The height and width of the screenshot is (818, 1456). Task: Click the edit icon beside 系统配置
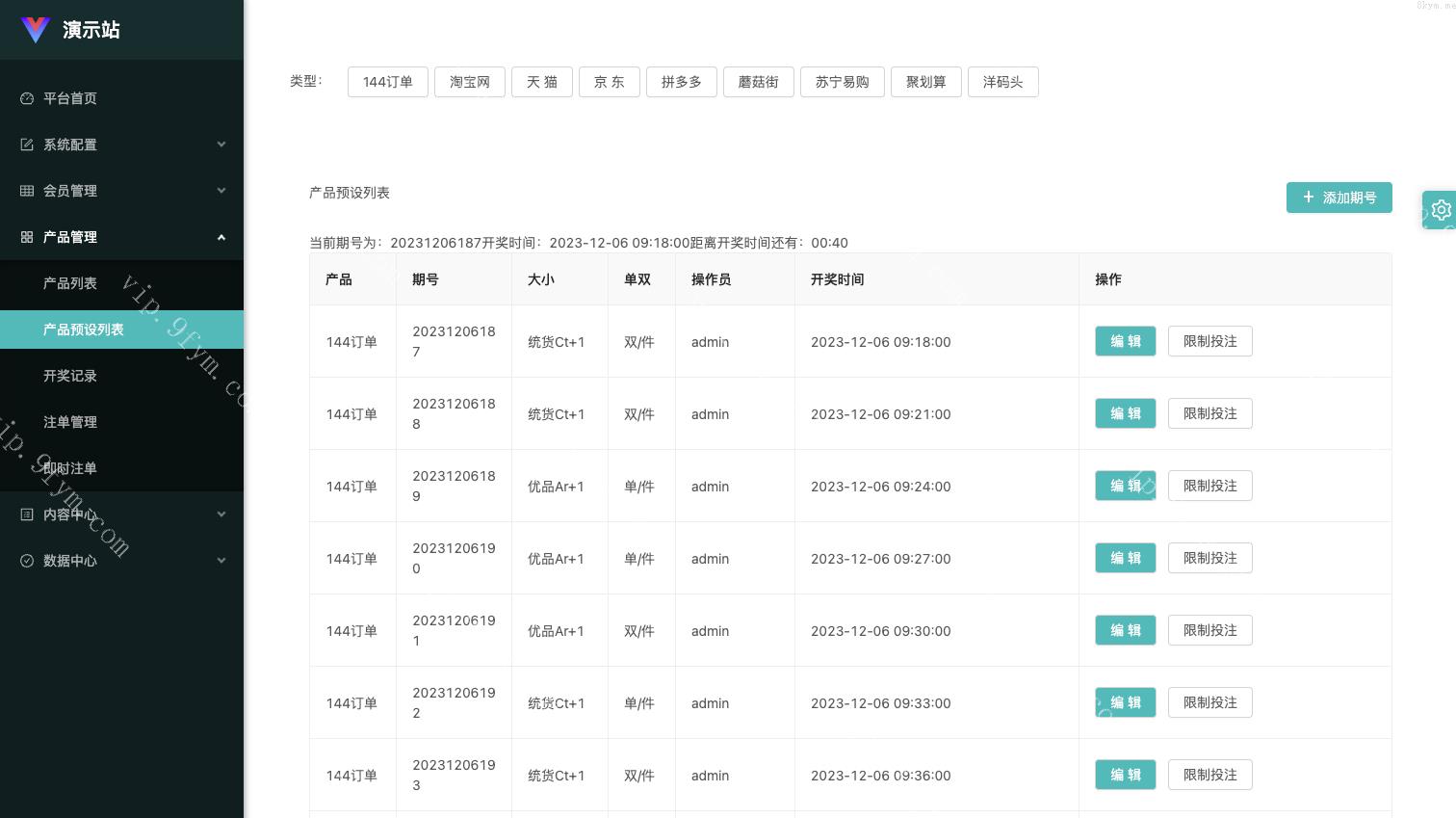pyautogui.click(x=27, y=145)
